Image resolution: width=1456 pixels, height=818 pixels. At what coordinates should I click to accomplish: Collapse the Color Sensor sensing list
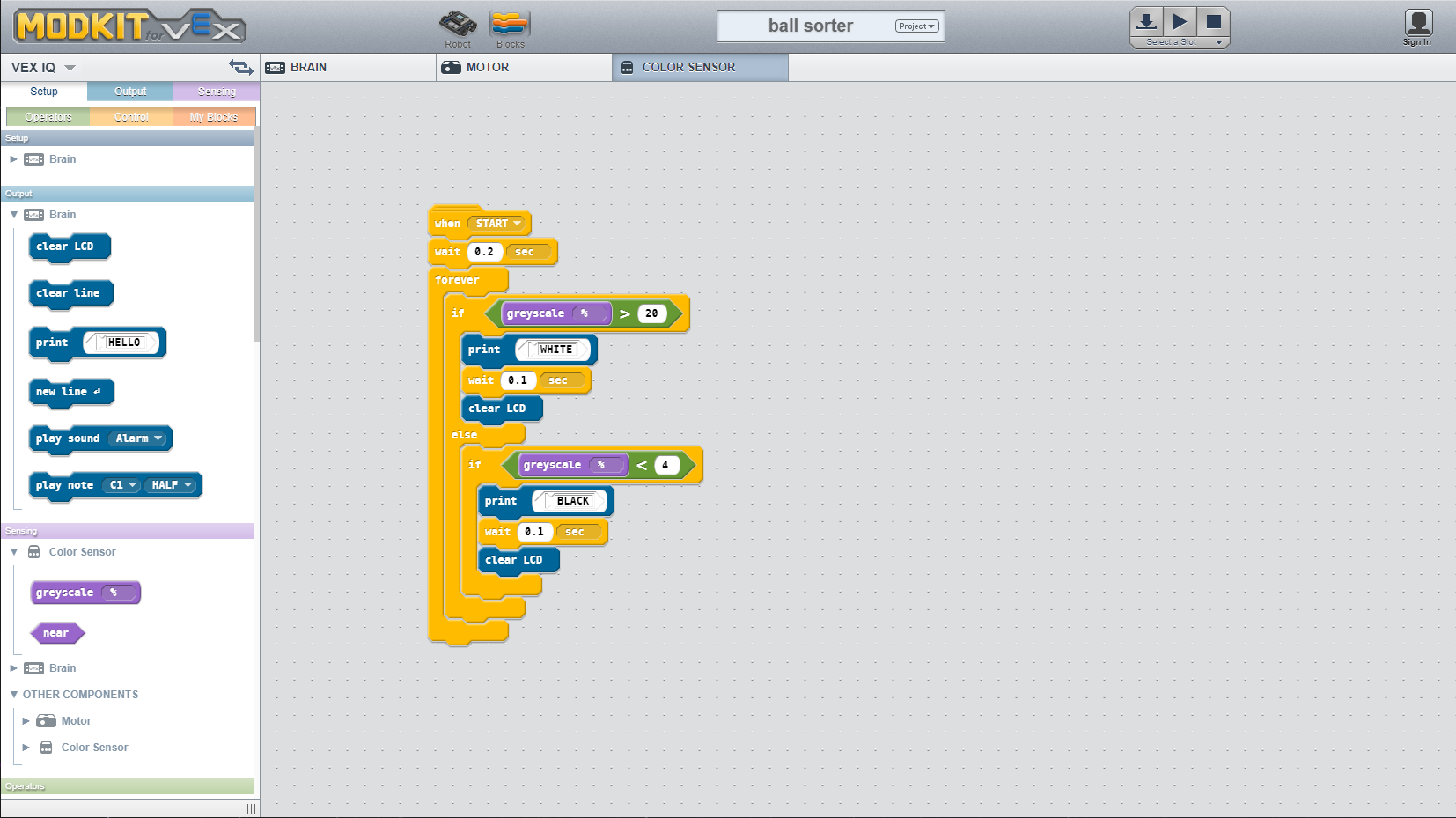pos(13,551)
